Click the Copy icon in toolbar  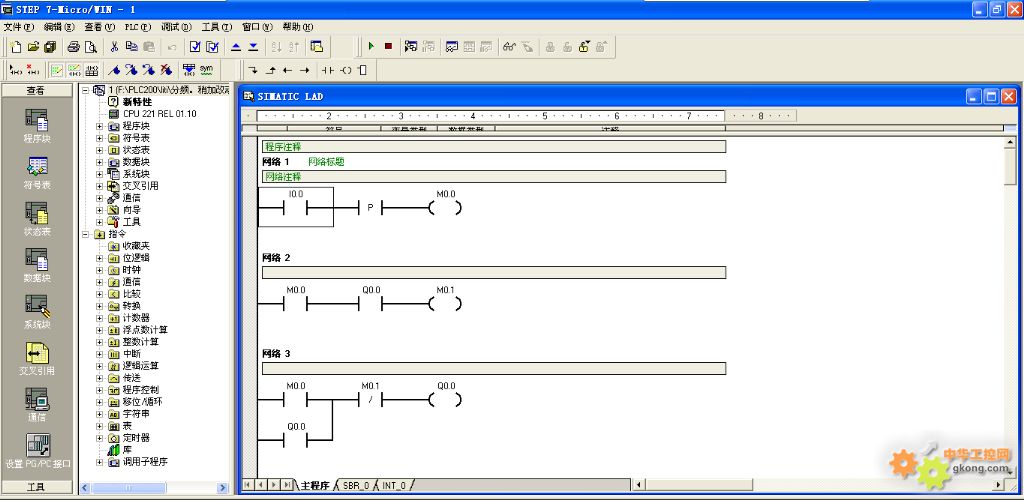pos(131,47)
